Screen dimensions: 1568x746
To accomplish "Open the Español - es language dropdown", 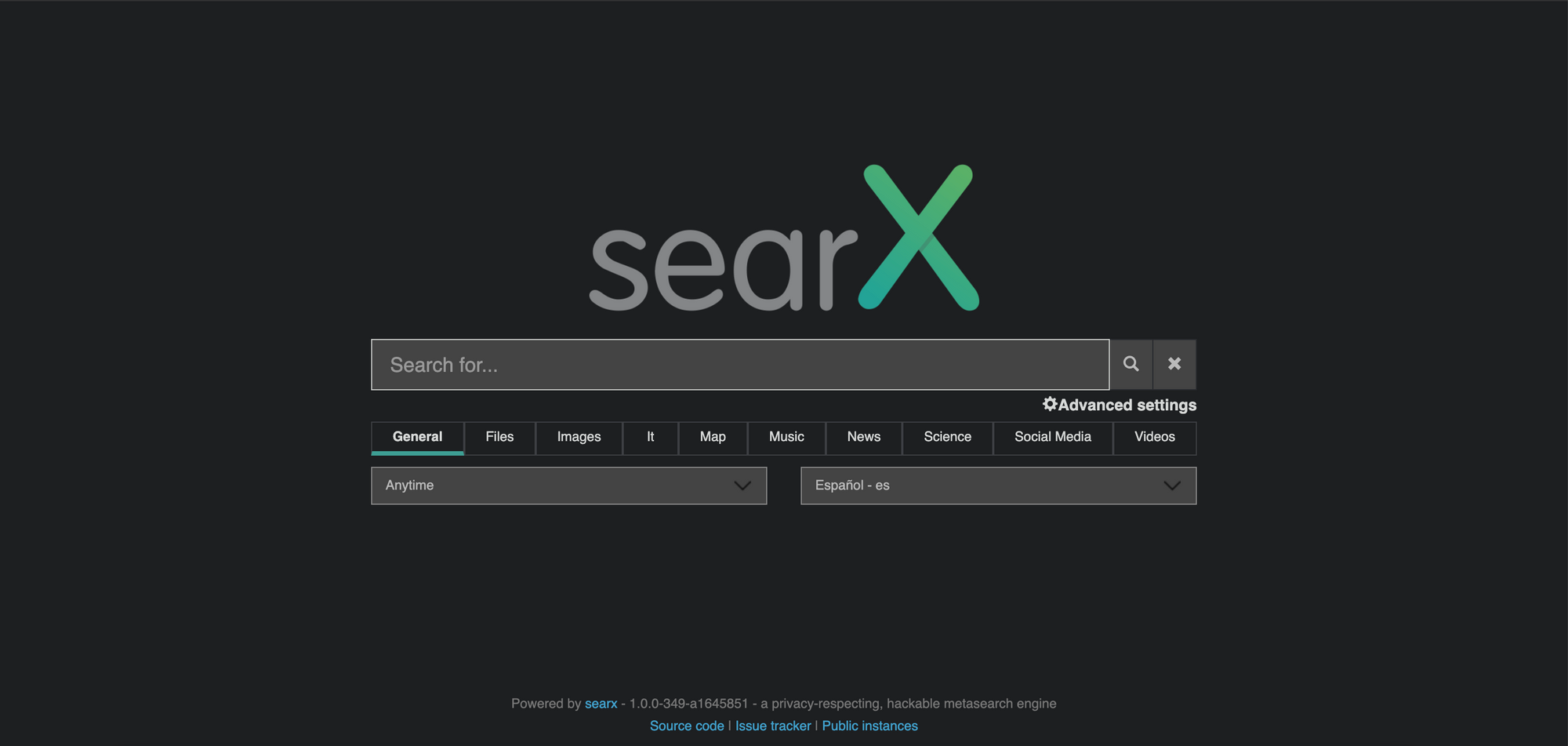I will coord(999,486).
